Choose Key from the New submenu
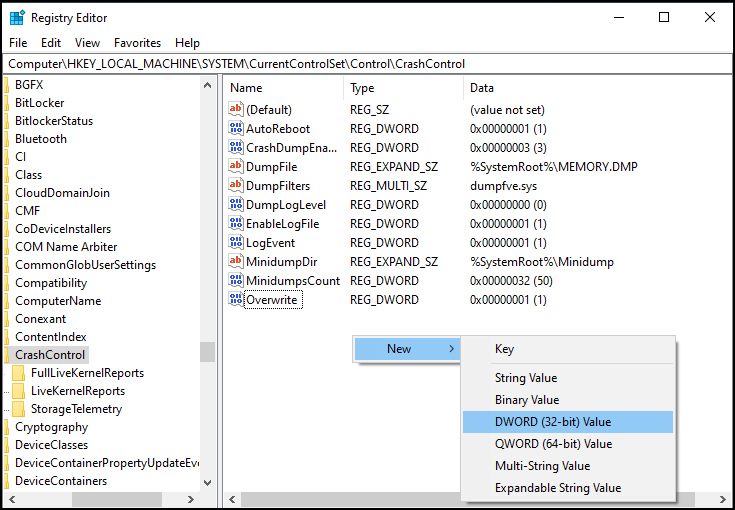Viewport: 735px width, 510px height. (x=568, y=349)
